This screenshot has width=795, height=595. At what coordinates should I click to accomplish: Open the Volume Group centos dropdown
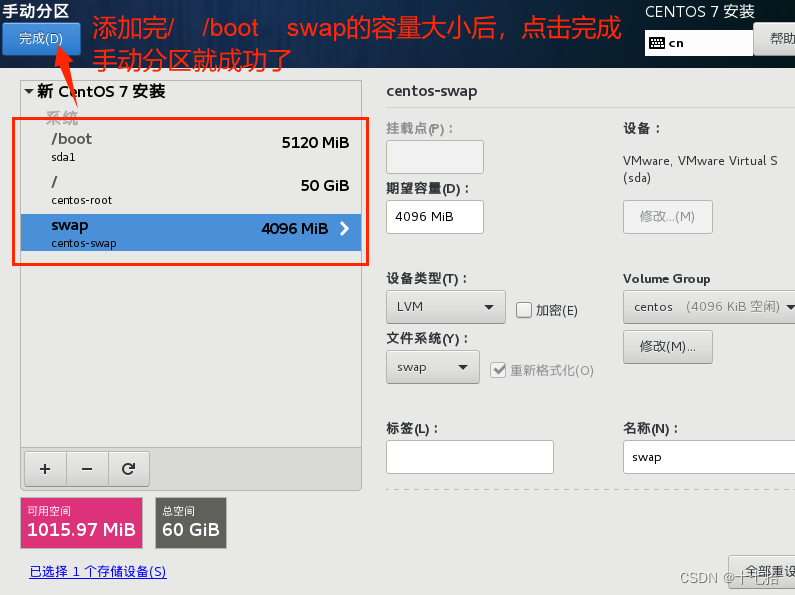click(x=709, y=307)
